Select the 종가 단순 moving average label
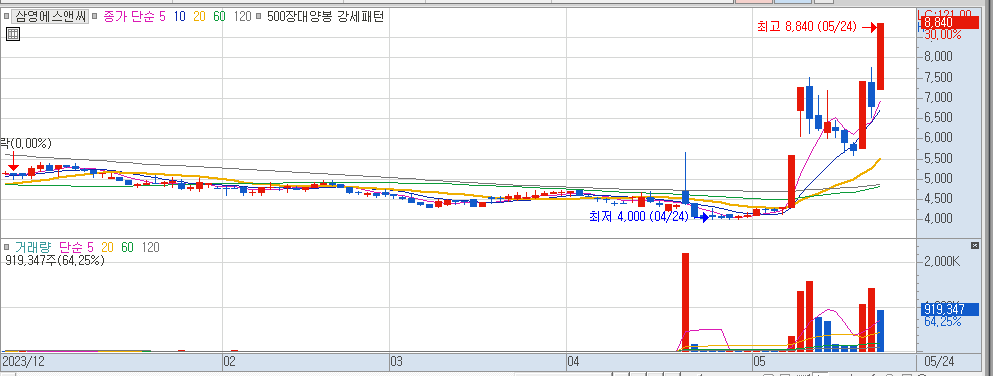The height and width of the screenshot is (376, 993). 130,17
